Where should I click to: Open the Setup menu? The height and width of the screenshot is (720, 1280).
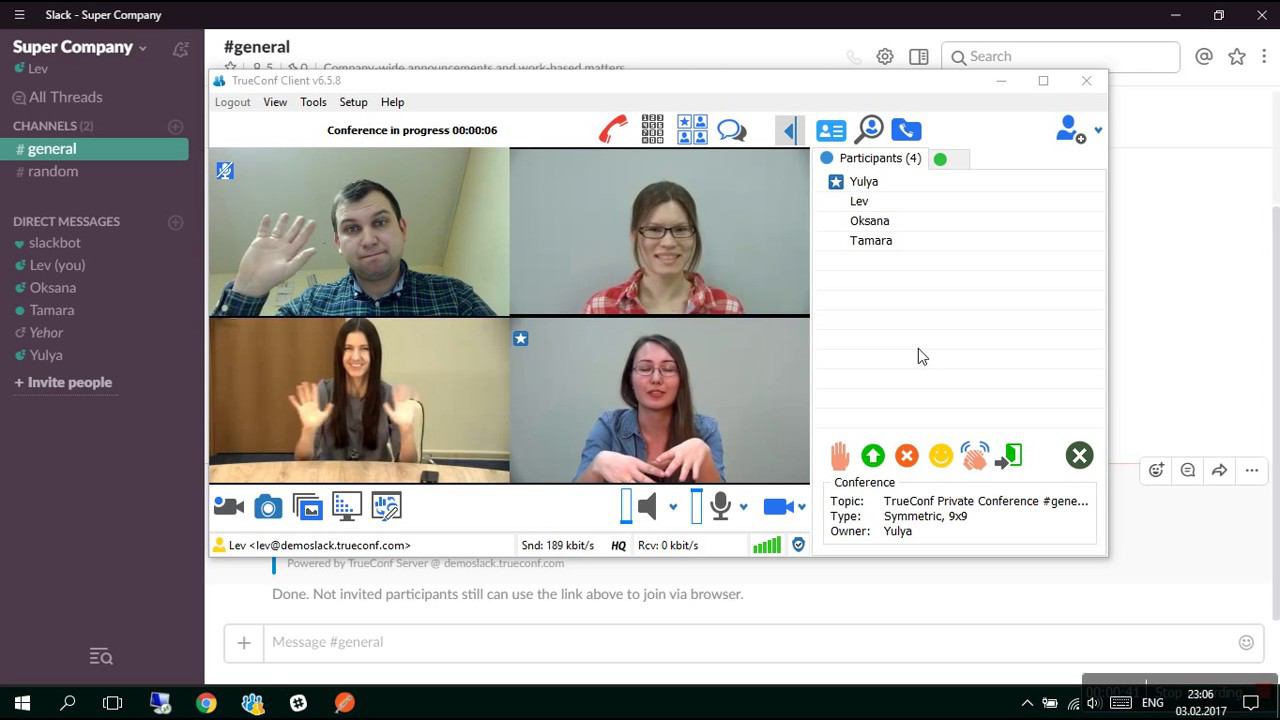(353, 102)
